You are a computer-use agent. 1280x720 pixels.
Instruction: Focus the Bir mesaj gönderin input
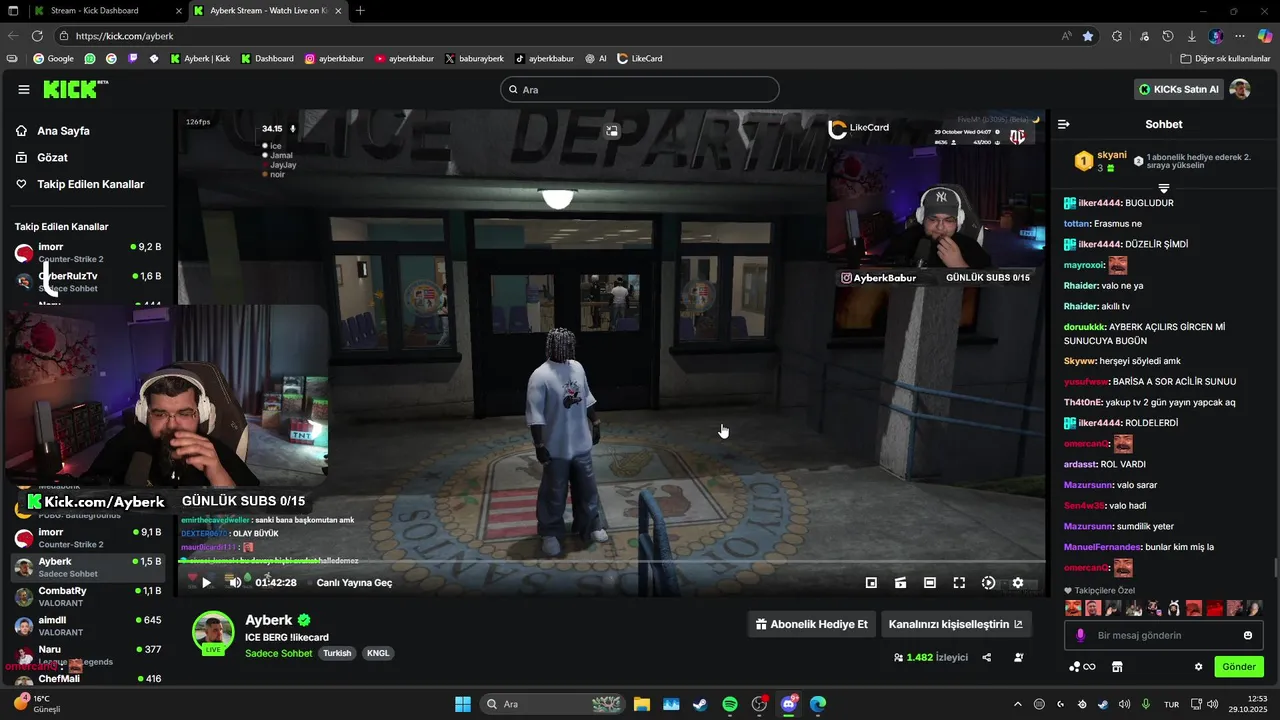[1164, 635]
